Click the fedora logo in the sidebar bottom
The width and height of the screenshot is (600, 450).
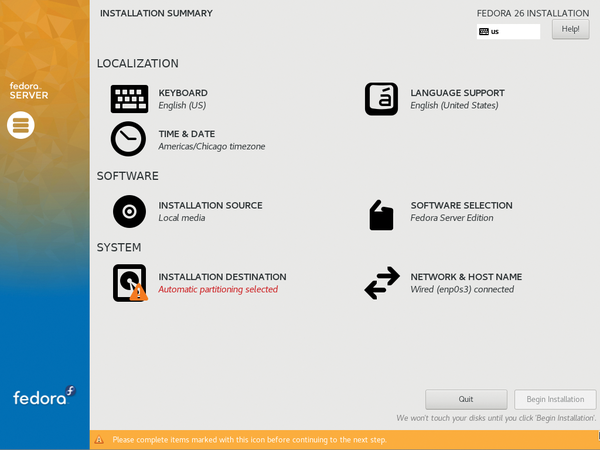(x=44, y=396)
